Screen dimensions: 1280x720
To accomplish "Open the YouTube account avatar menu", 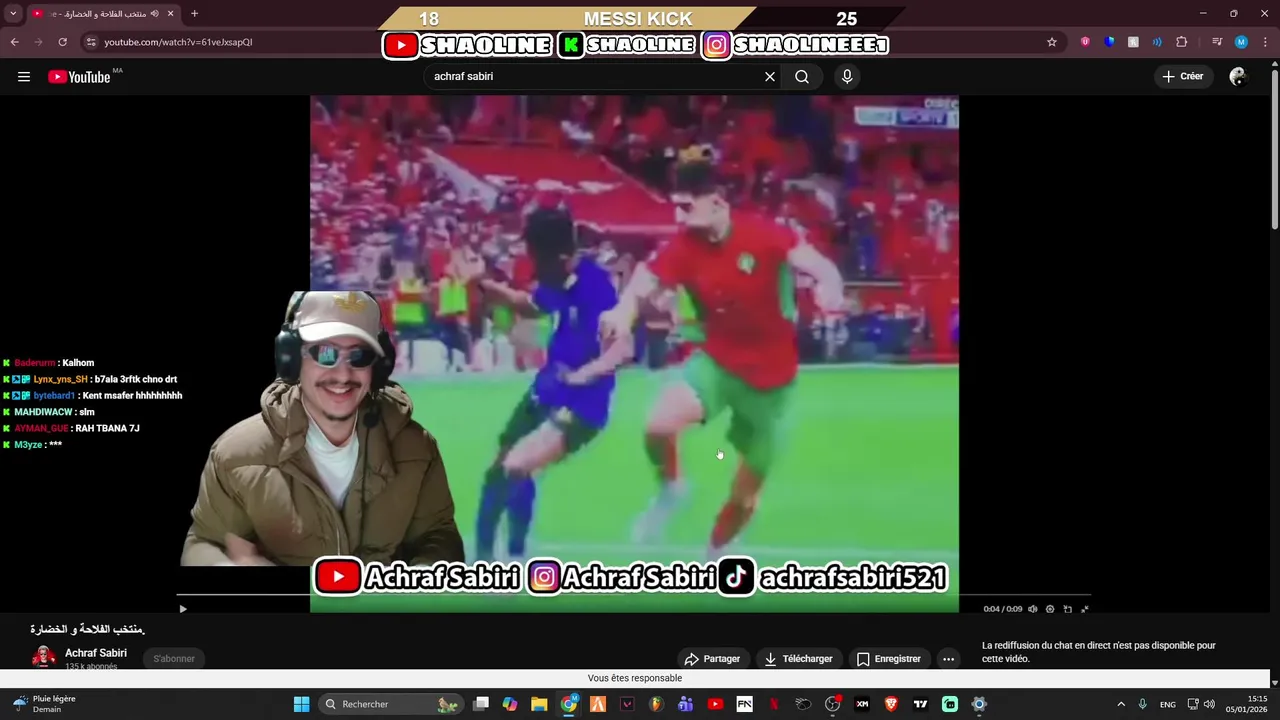I will pyautogui.click(x=1238, y=77).
